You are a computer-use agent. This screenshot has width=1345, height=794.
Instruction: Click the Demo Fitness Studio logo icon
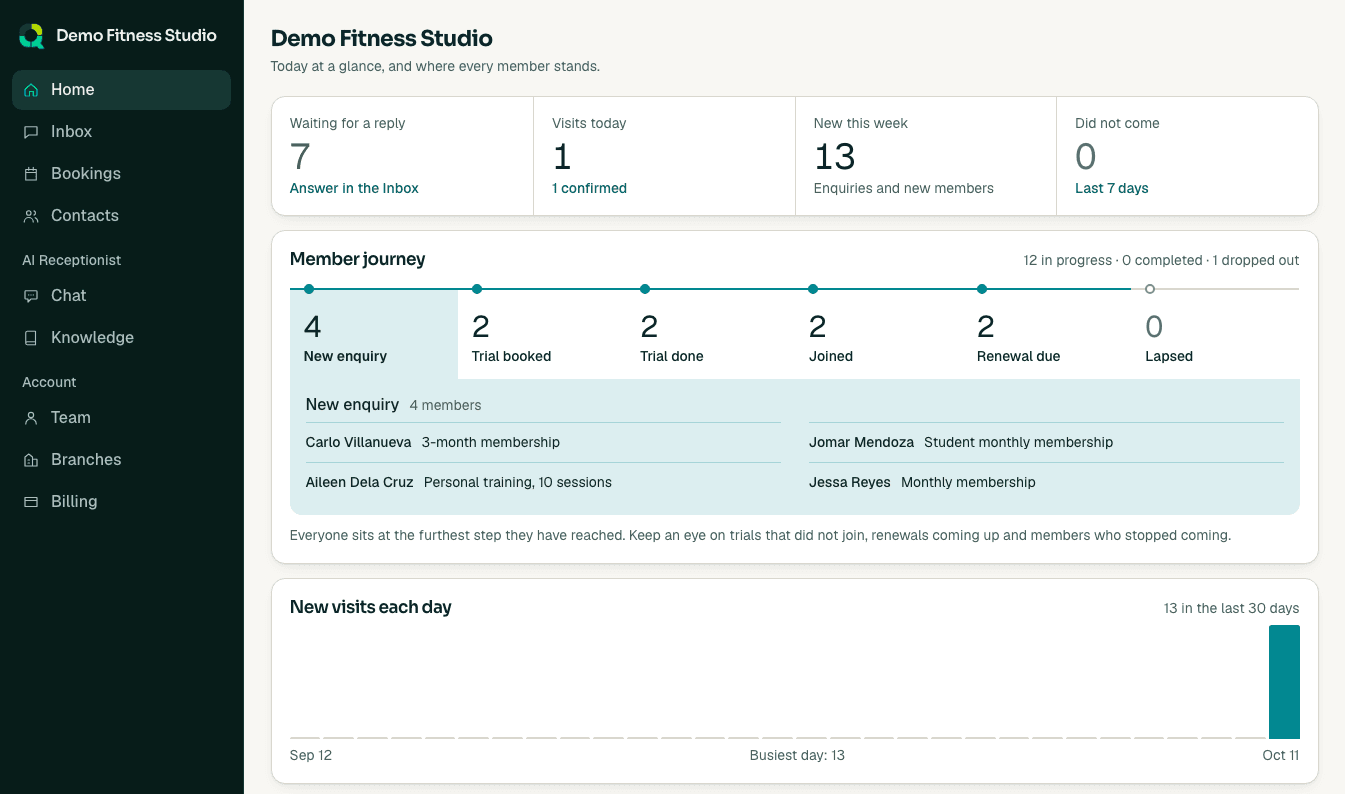click(x=32, y=36)
